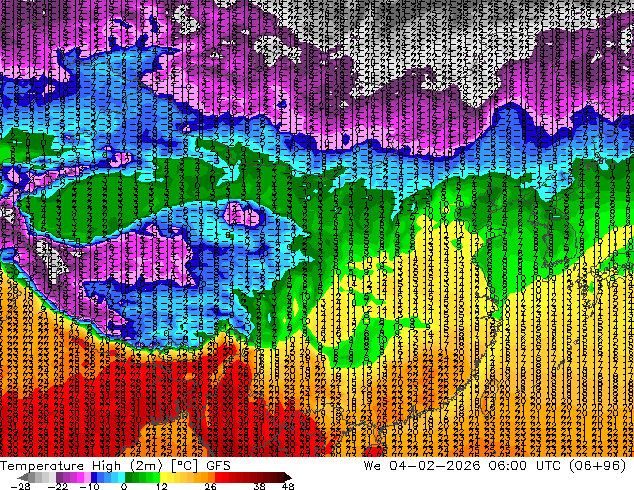Click the gray left arrow end of legend
634x490 pixels.
[22, 477]
